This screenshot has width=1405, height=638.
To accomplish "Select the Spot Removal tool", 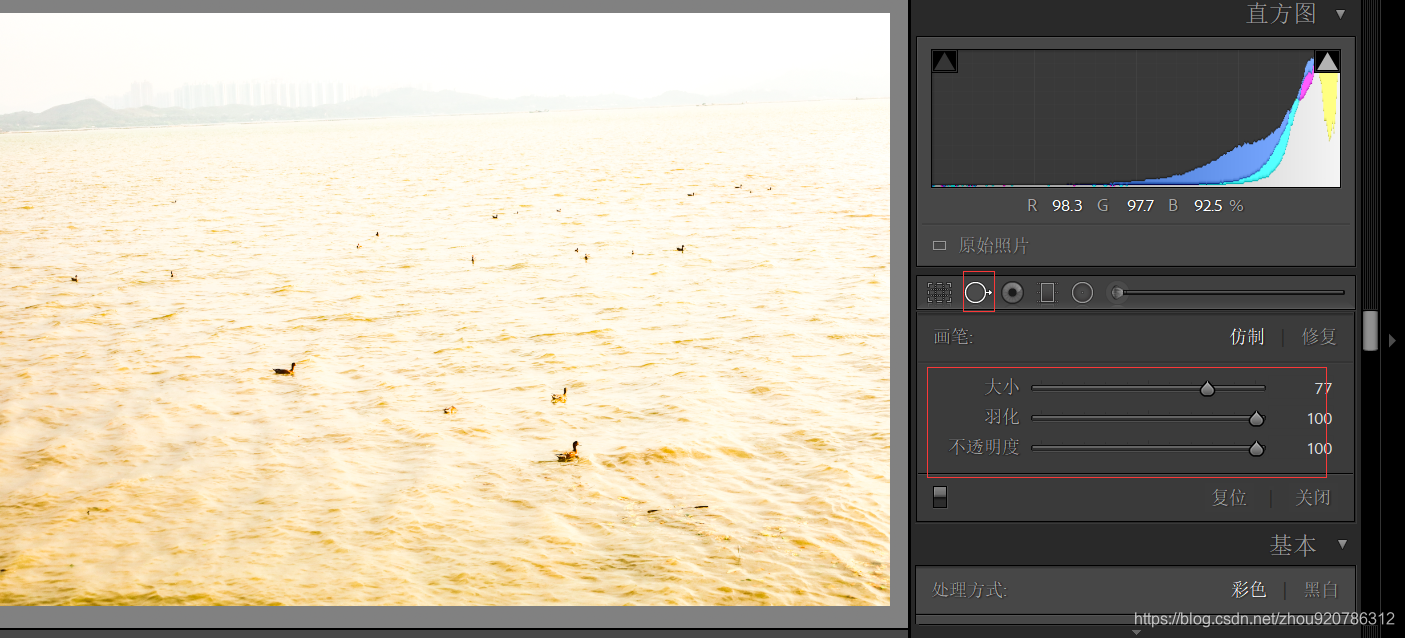I will 977,292.
